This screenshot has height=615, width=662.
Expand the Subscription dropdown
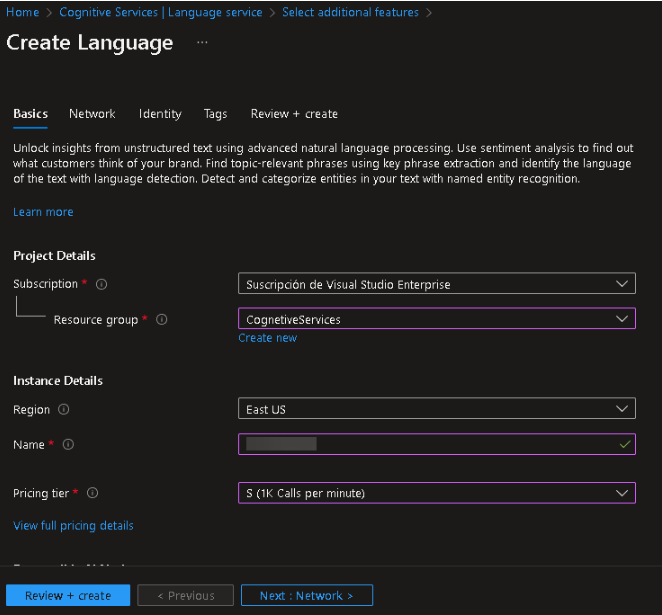point(436,285)
